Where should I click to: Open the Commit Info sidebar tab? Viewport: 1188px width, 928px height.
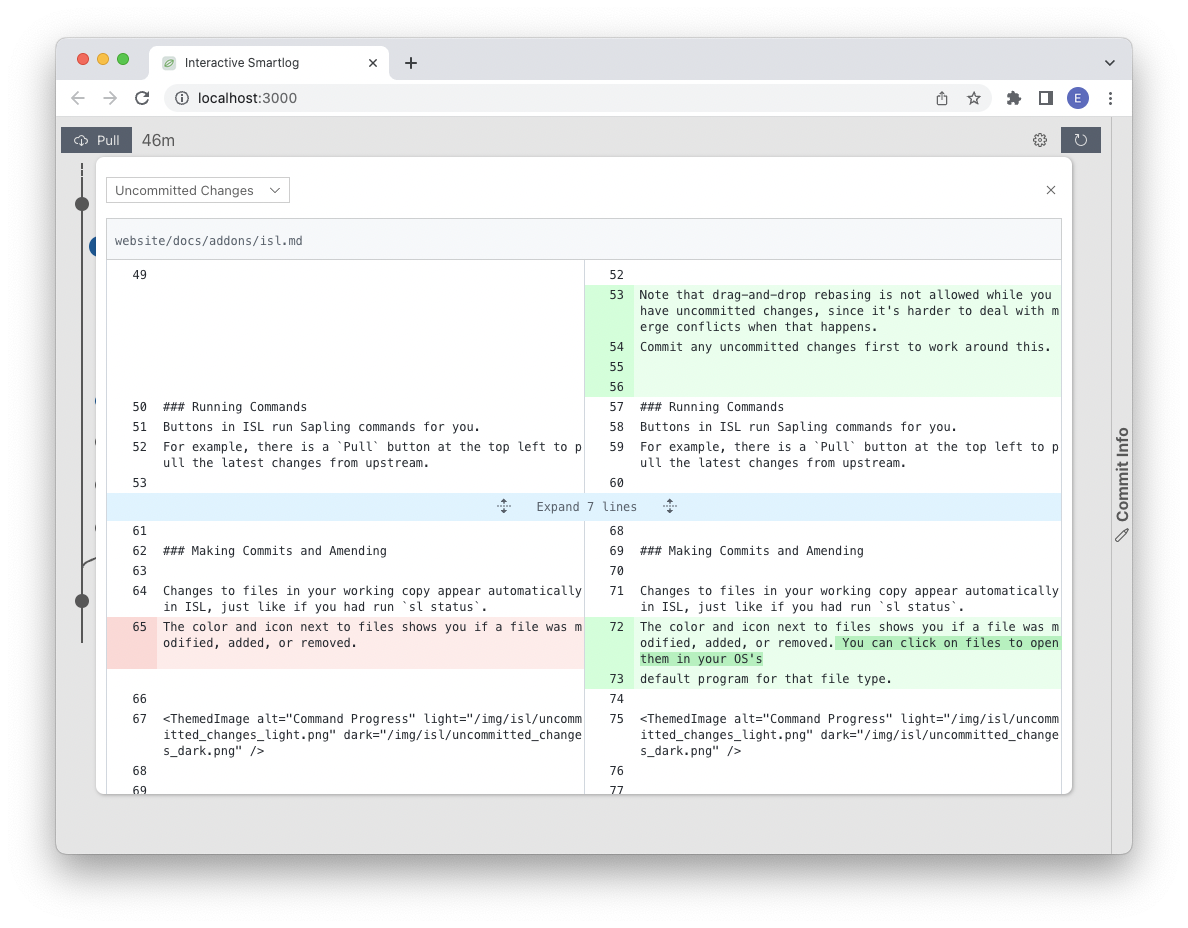pyautogui.click(x=1122, y=474)
